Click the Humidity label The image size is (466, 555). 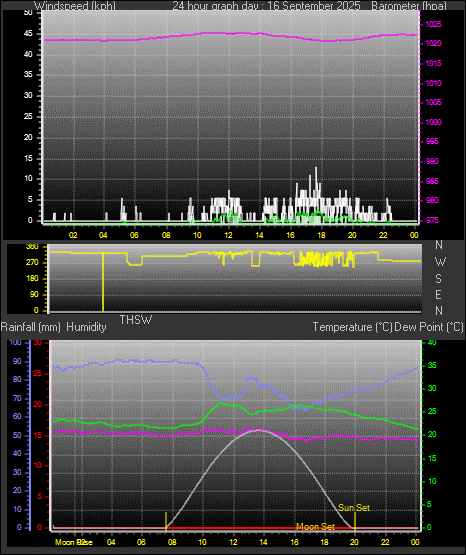pos(86,327)
